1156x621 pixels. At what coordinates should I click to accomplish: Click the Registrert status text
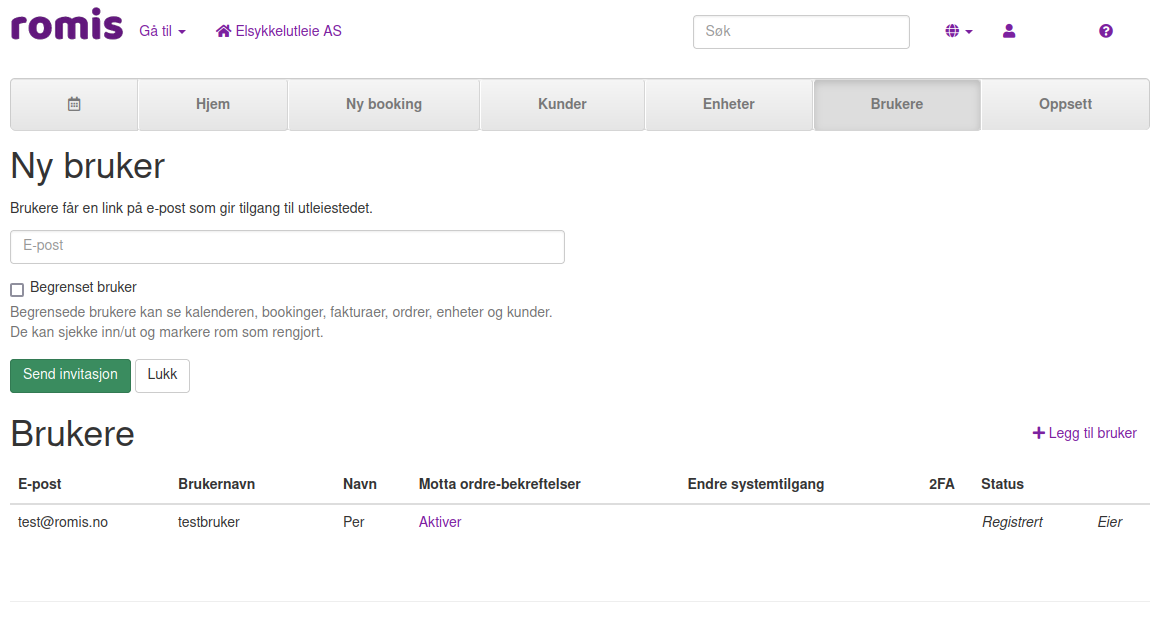1012,521
